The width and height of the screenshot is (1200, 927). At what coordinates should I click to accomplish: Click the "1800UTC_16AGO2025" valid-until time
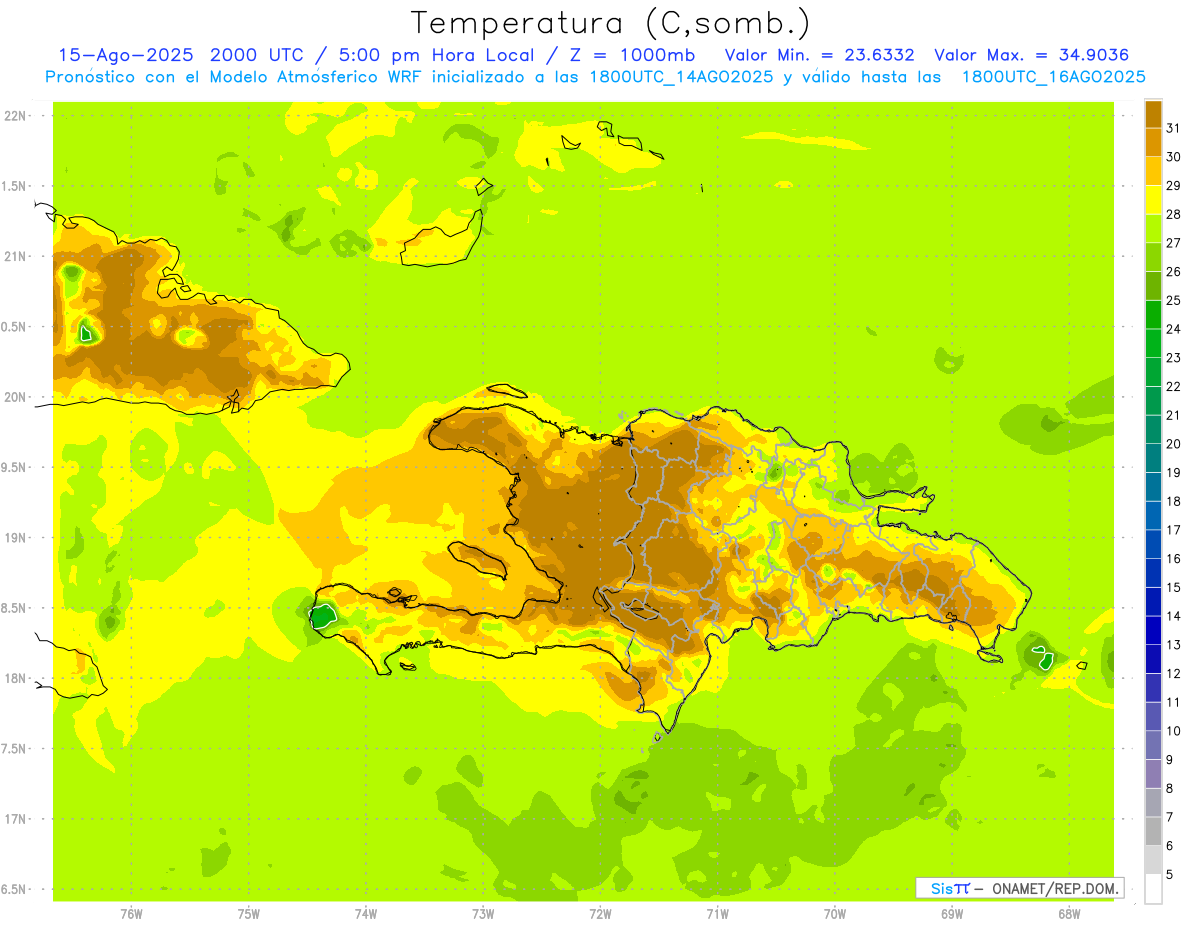coord(1053,77)
